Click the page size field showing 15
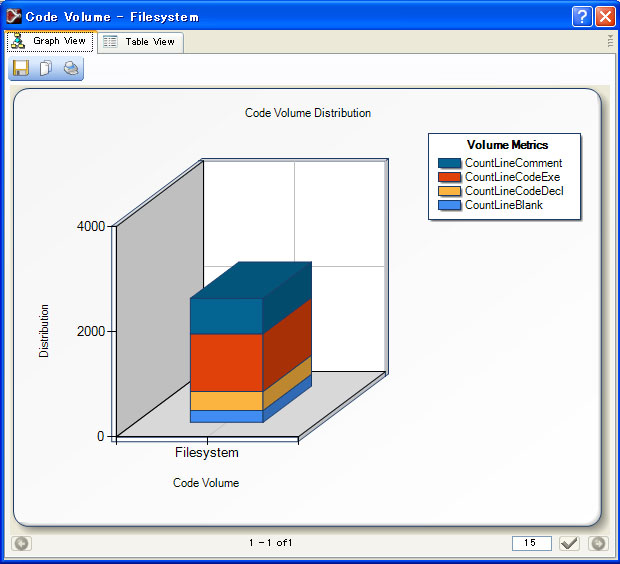Screen dimensions: 620x564 coord(531,543)
